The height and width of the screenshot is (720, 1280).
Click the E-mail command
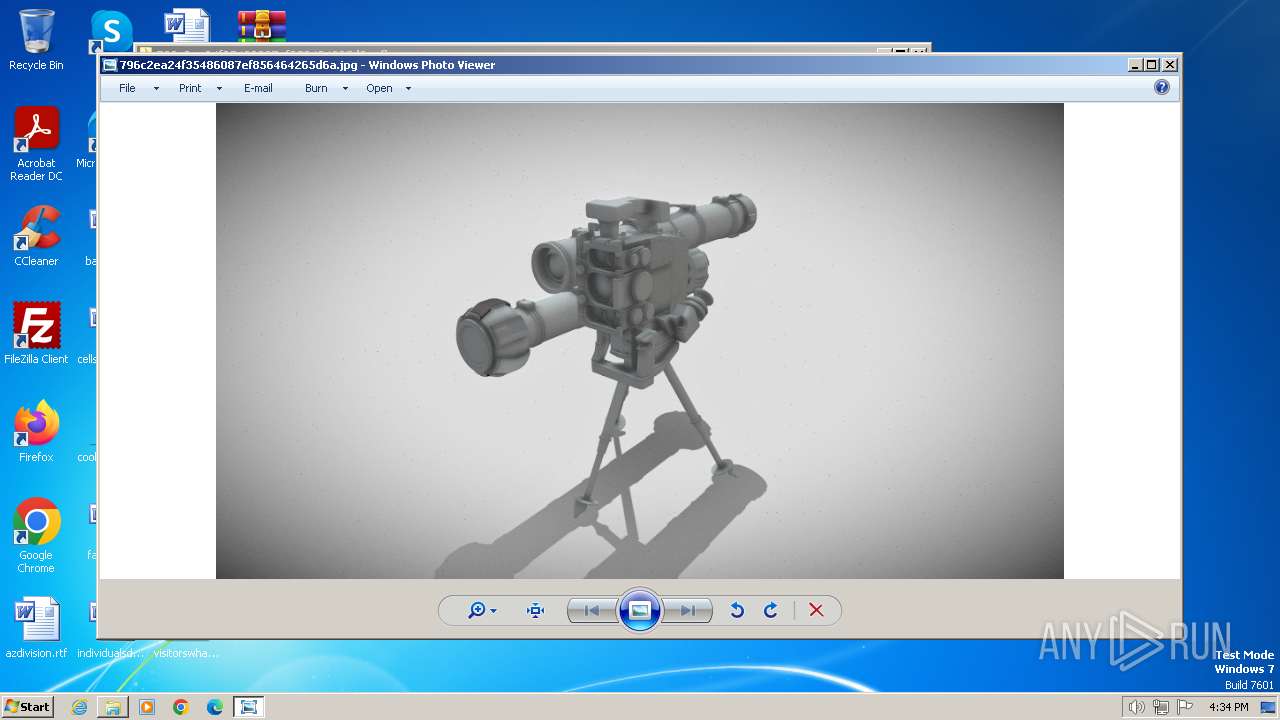pos(258,88)
